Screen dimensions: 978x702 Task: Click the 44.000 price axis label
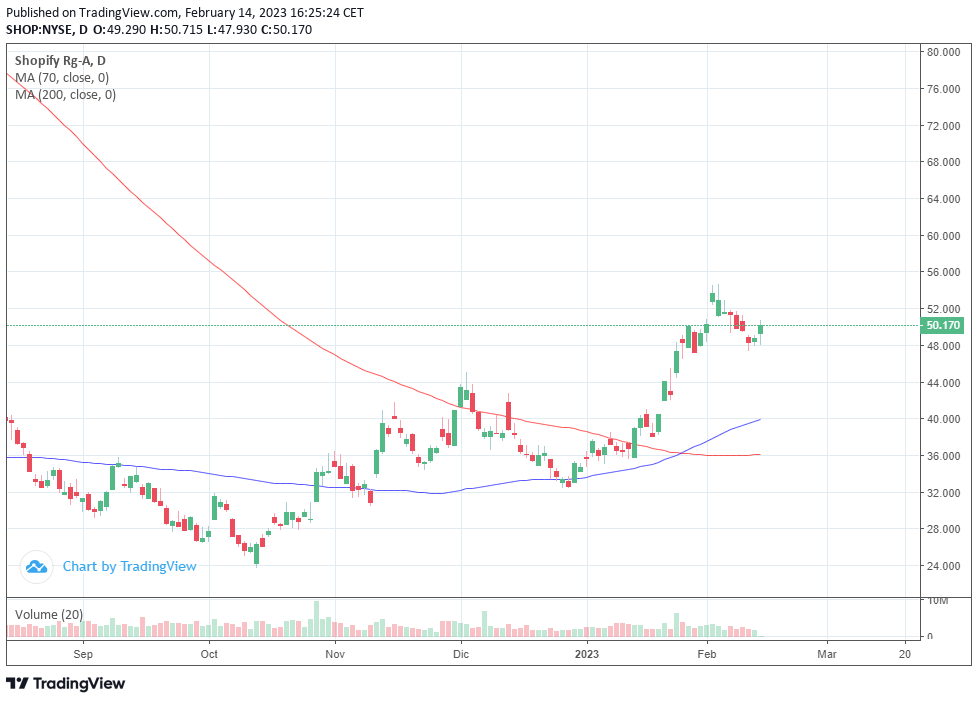[943, 383]
